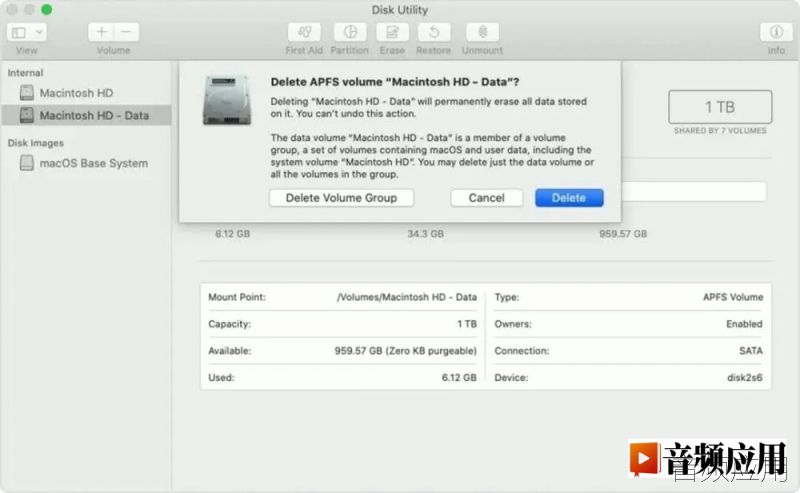The image size is (800, 493).
Task: Click the Capacity 1 TB table value
Action: tap(467, 324)
